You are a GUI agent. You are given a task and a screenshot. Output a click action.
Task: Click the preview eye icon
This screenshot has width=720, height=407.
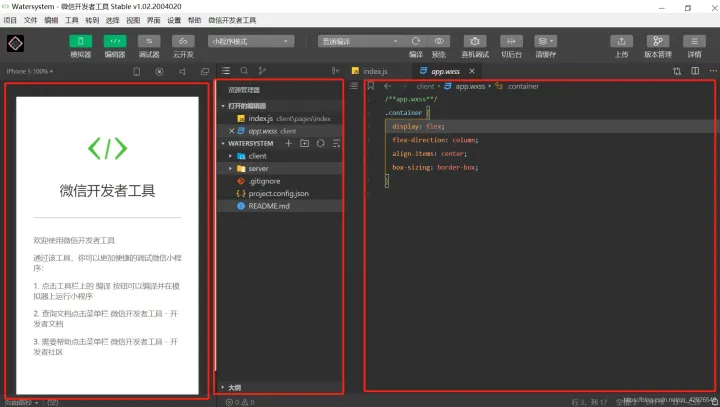coord(439,41)
